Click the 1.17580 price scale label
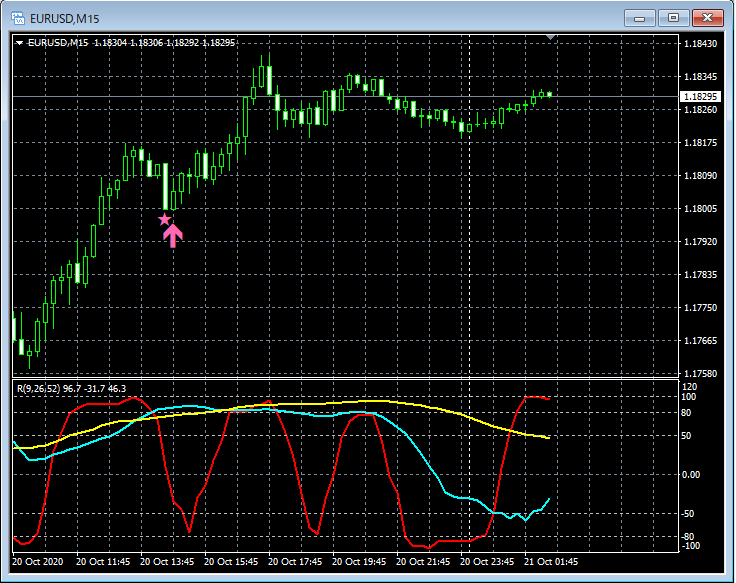 [x=700, y=374]
